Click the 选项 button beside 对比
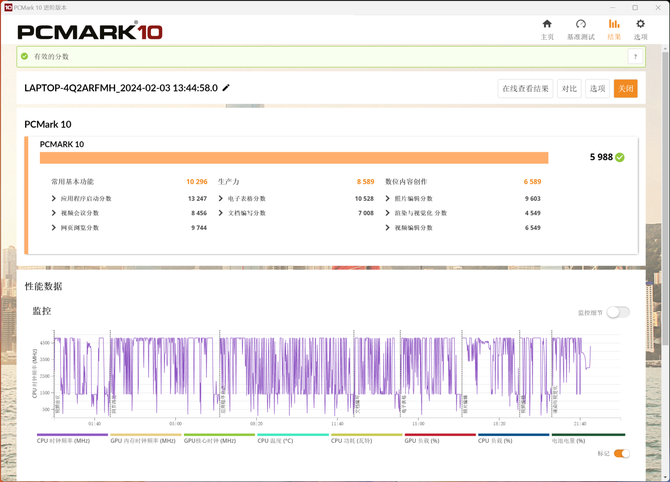Image resolution: width=670 pixels, height=482 pixels. click(597, 88)
